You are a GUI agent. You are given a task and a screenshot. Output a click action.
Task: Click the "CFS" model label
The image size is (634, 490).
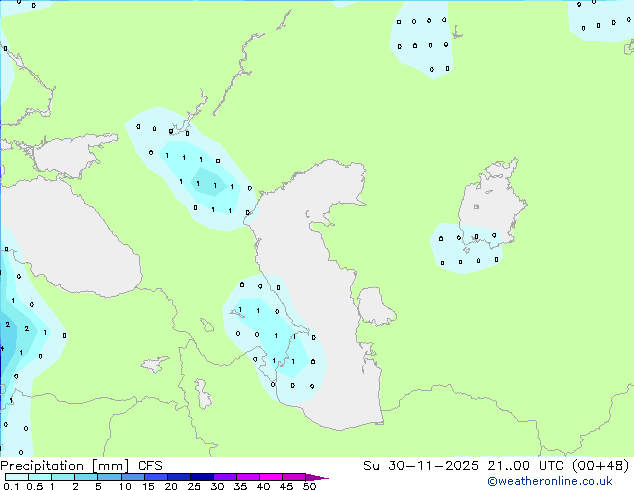(150, 466)
